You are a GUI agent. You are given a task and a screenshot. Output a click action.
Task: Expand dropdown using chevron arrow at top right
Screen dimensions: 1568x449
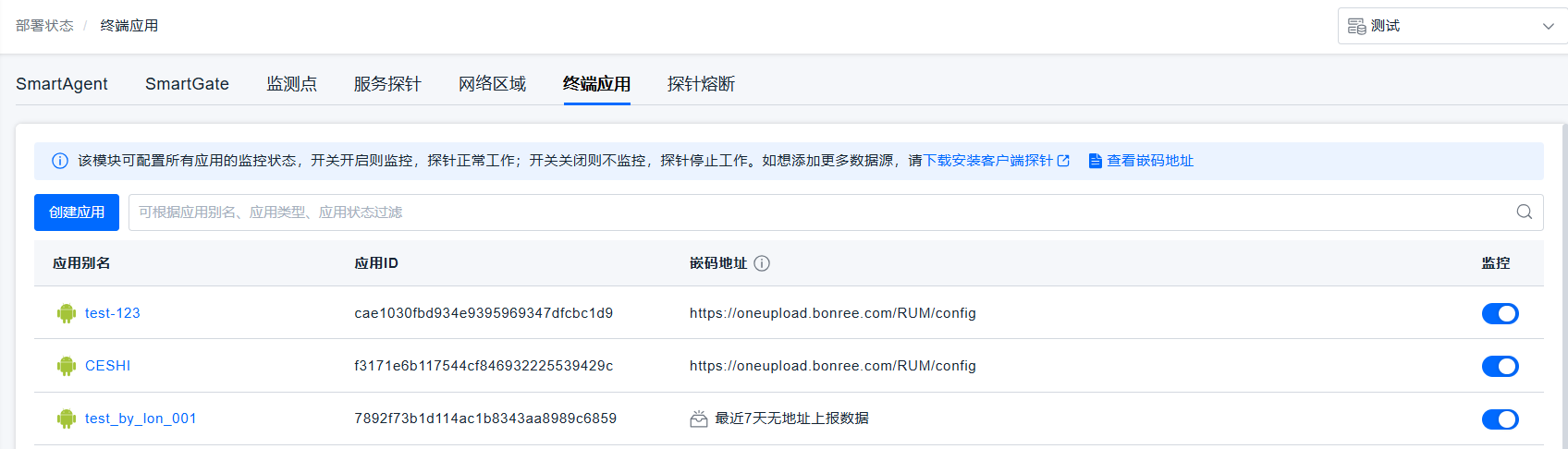(x=1548, y=26)
